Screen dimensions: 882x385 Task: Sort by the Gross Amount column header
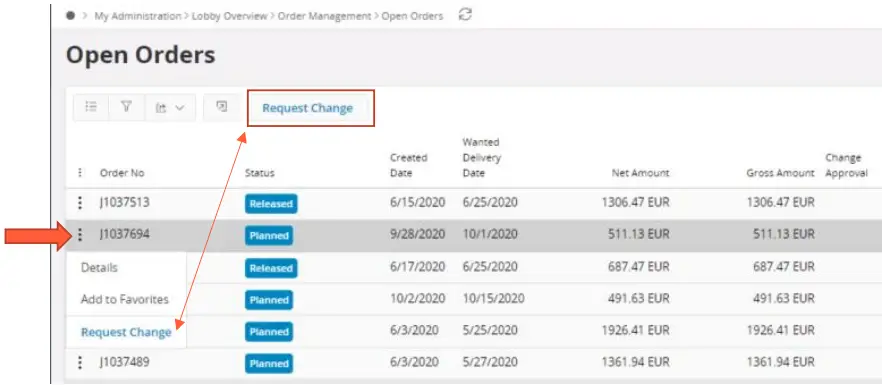tap(780, 173)
